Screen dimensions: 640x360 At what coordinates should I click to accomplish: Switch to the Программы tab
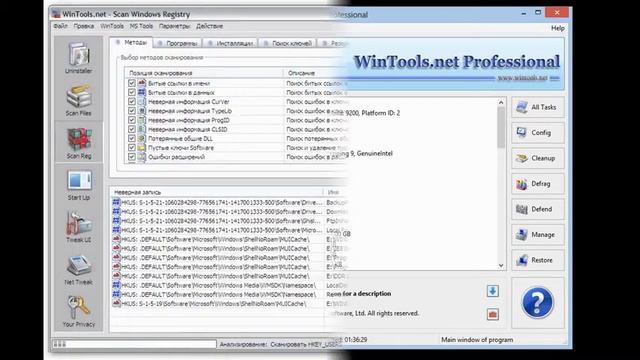pos(178,43)
